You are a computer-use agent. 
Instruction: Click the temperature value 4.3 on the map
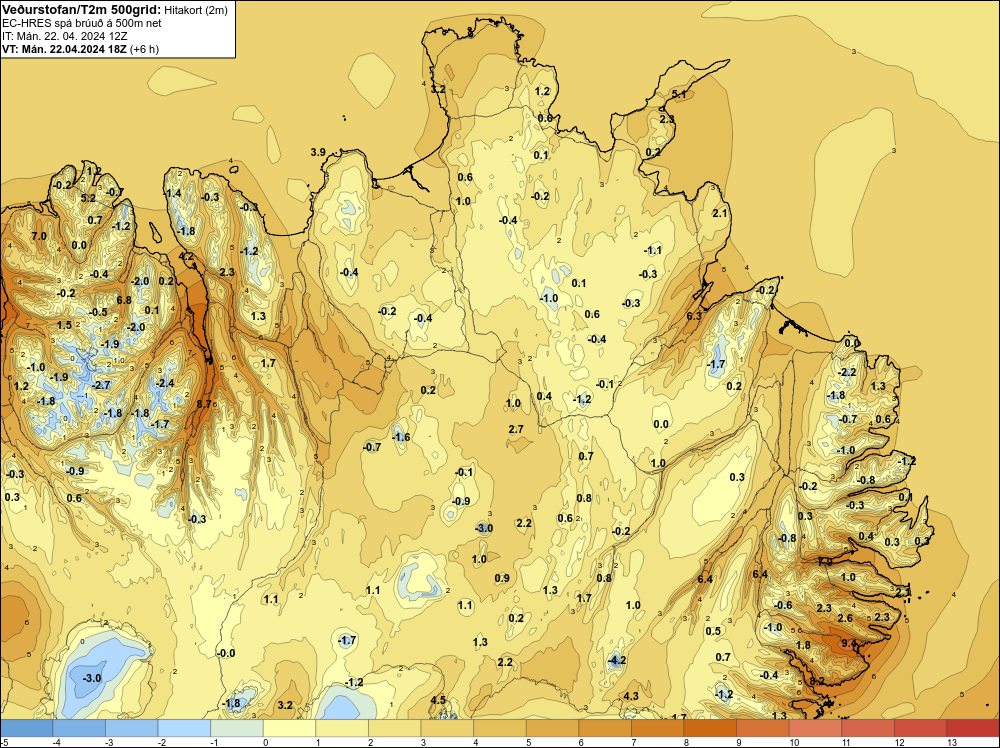[631, 696]
